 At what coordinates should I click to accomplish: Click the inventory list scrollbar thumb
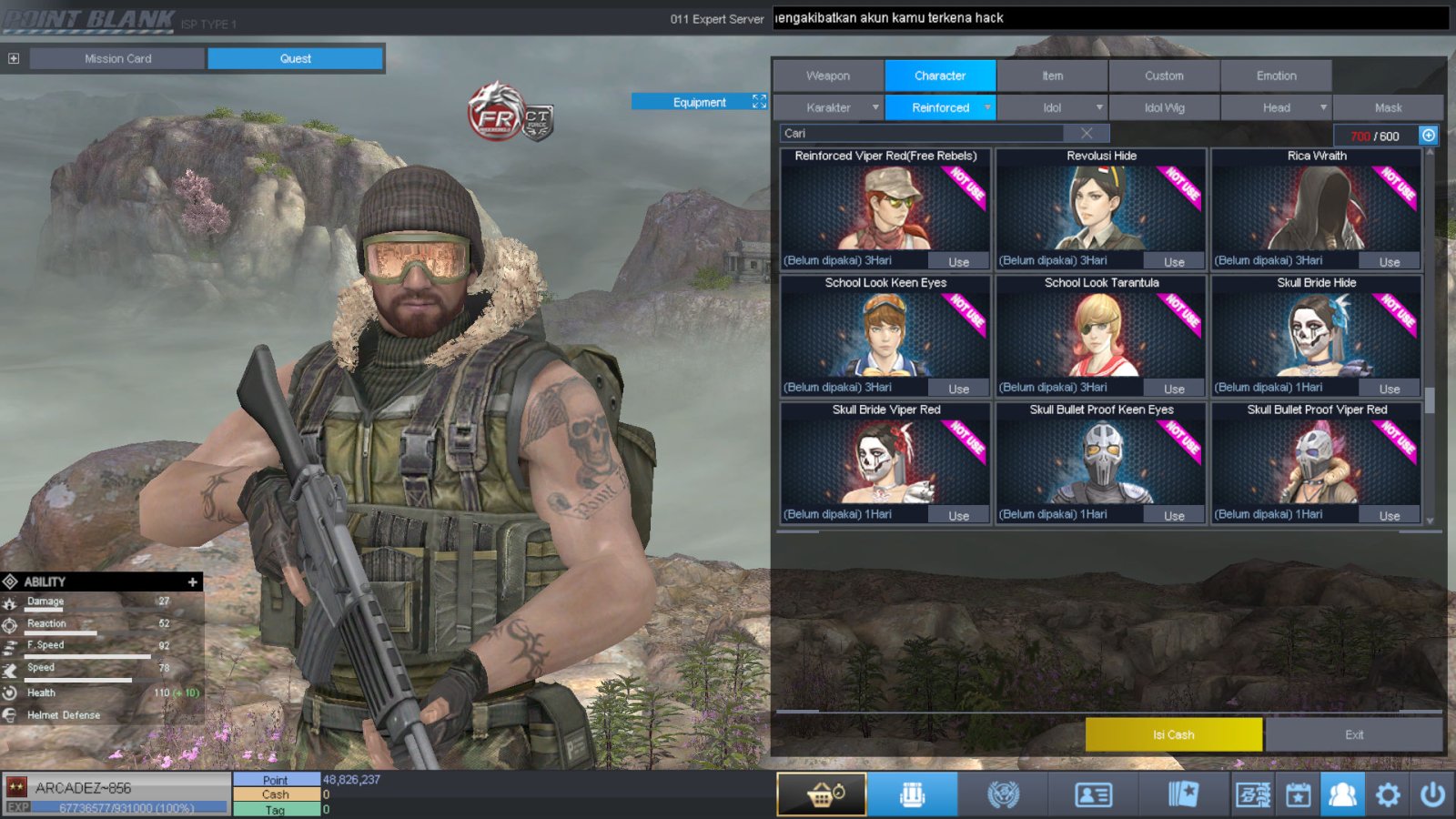(1430, 400)
